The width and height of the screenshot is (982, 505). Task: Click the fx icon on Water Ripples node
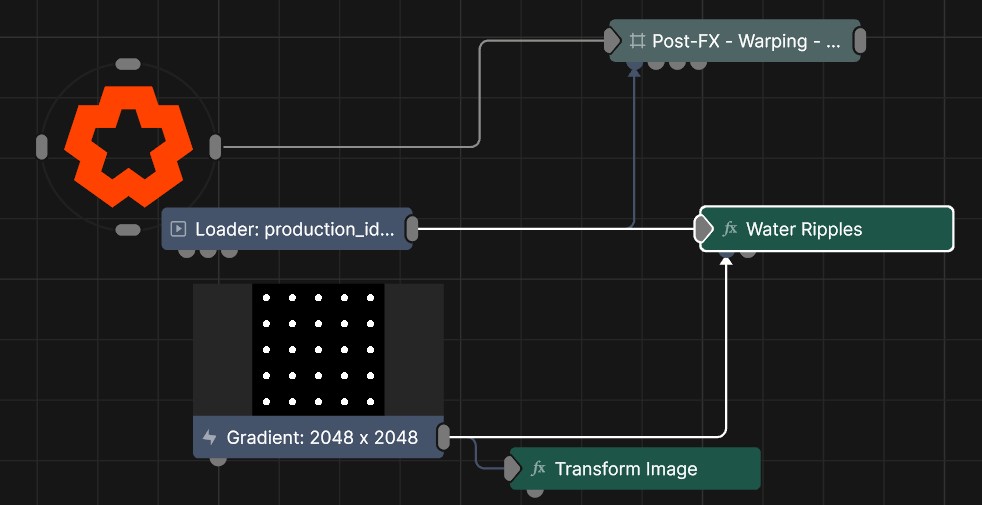[x=730, y=229]
